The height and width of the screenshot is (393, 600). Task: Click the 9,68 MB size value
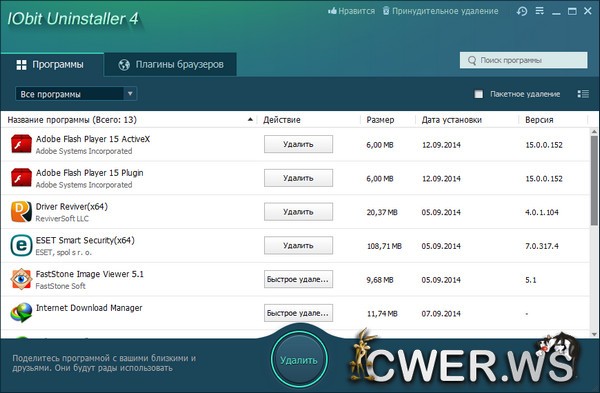coord(380,280)
